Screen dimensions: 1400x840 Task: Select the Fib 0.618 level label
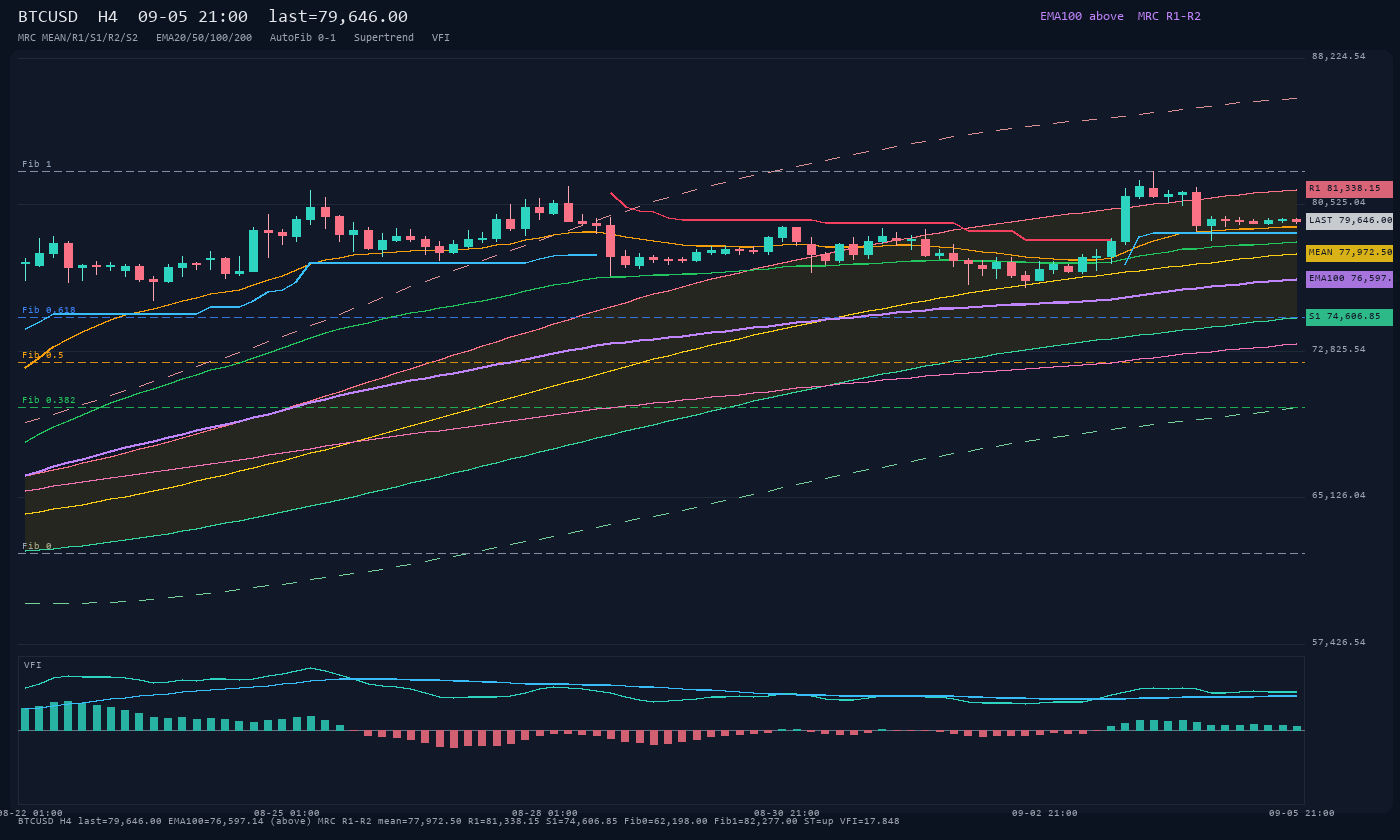point(49,310)
